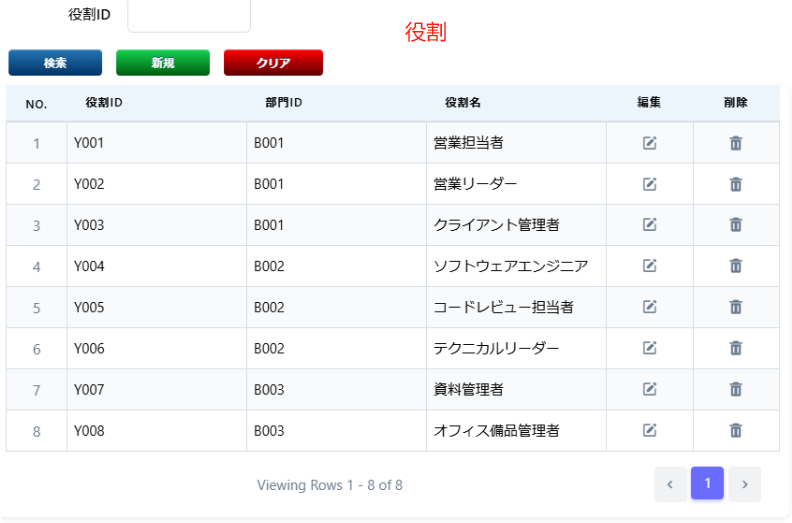This screenshot has width=792, height=523.
Task: Go to the next page arrow
Action: pos(745,484)
